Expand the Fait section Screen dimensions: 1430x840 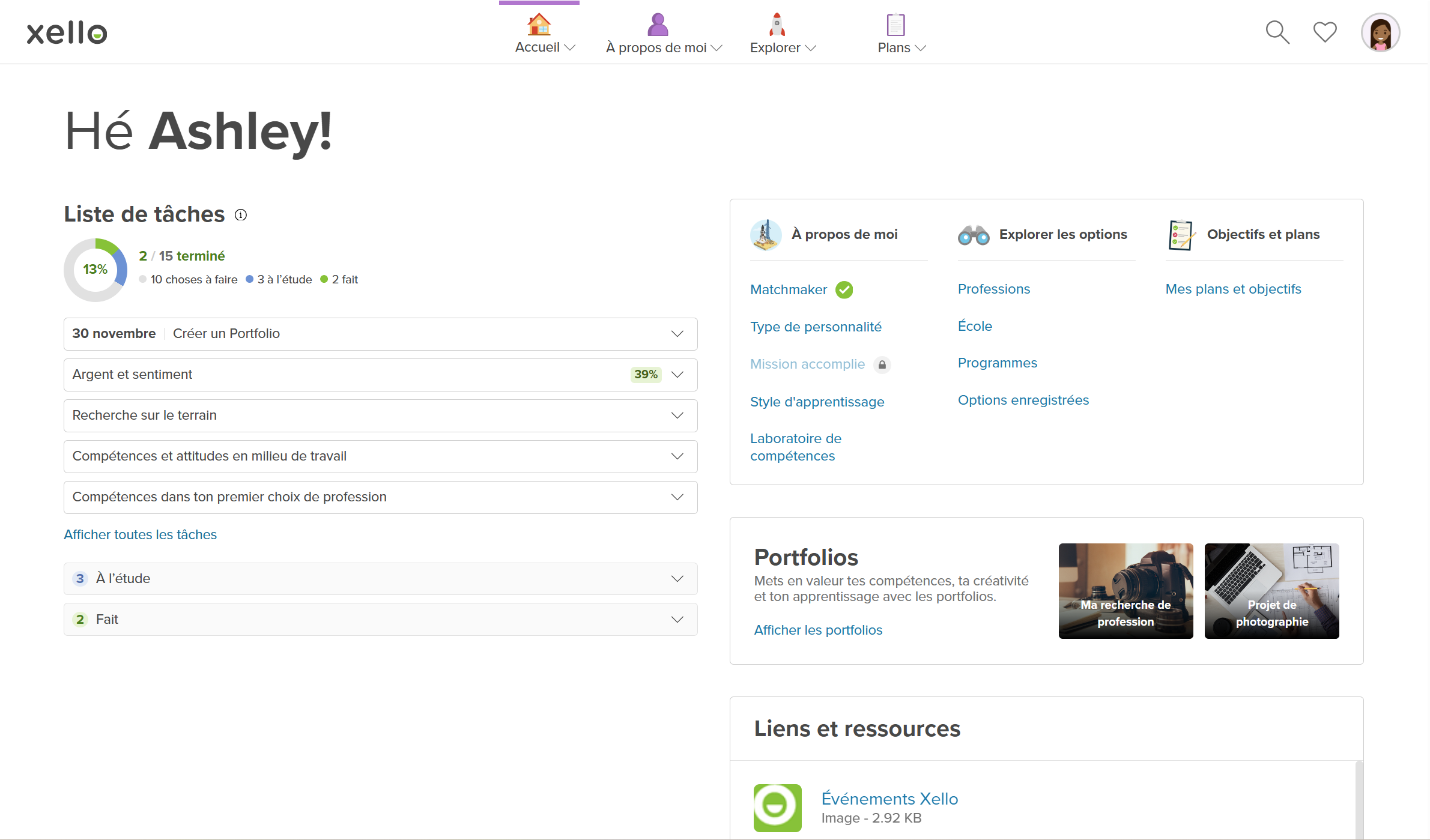[x=381, y=620]
